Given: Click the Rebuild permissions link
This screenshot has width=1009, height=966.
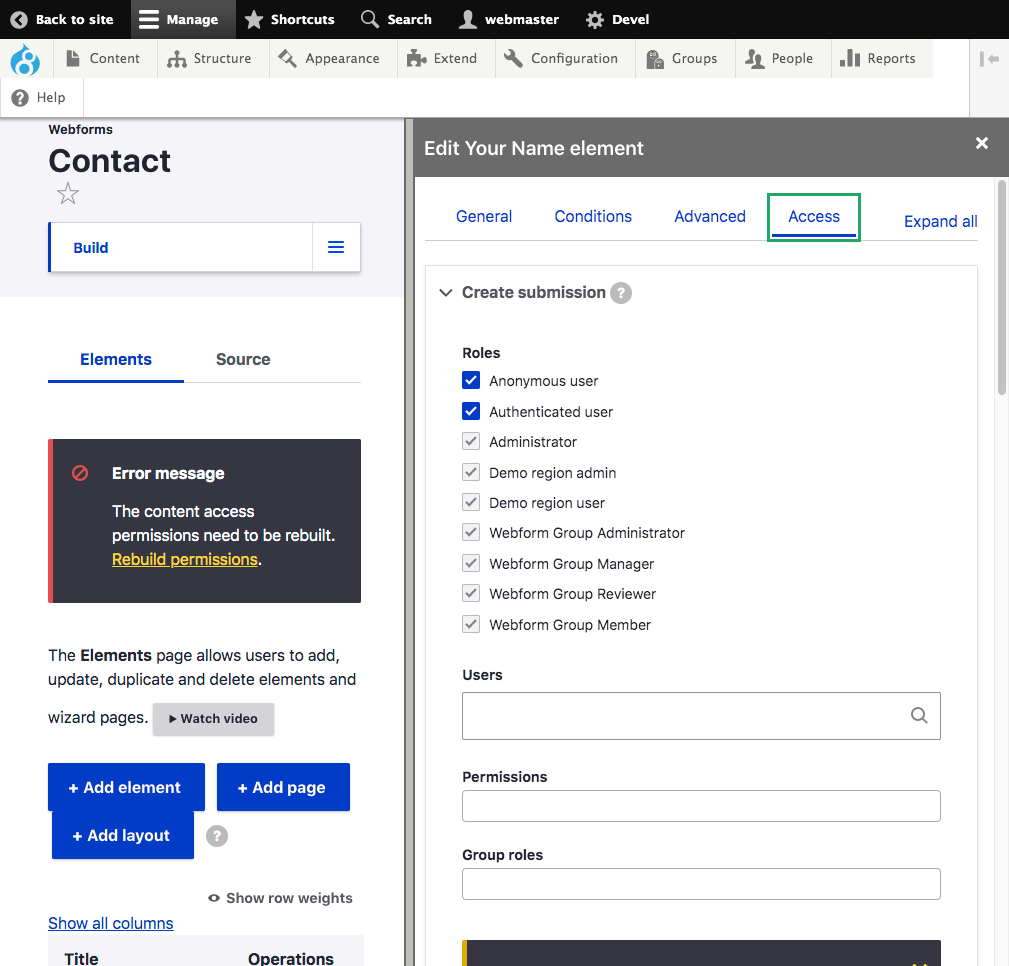Looking at the screenshot, I should pos(185,559).
